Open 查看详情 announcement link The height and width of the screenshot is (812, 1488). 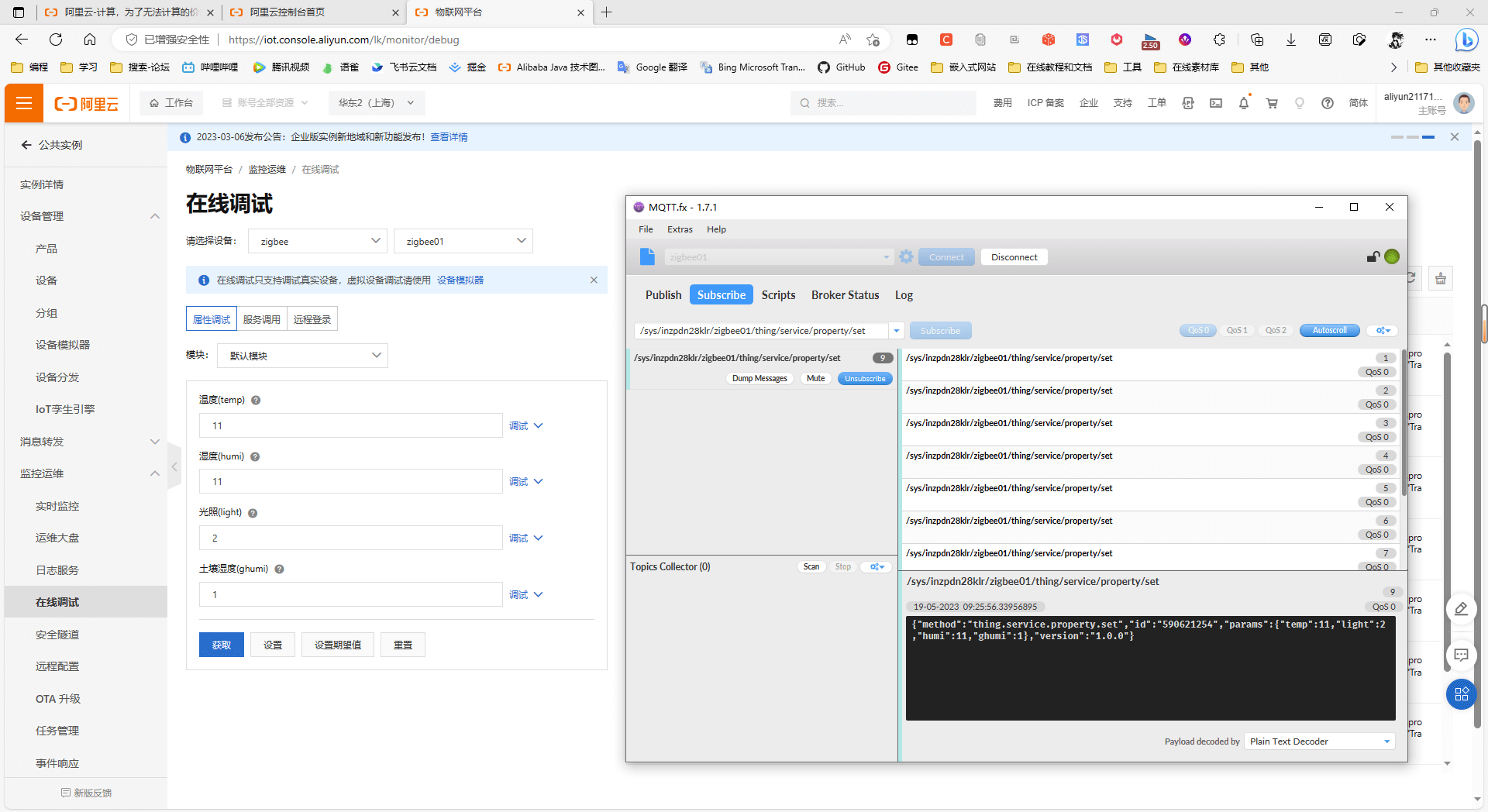(449, 137)
